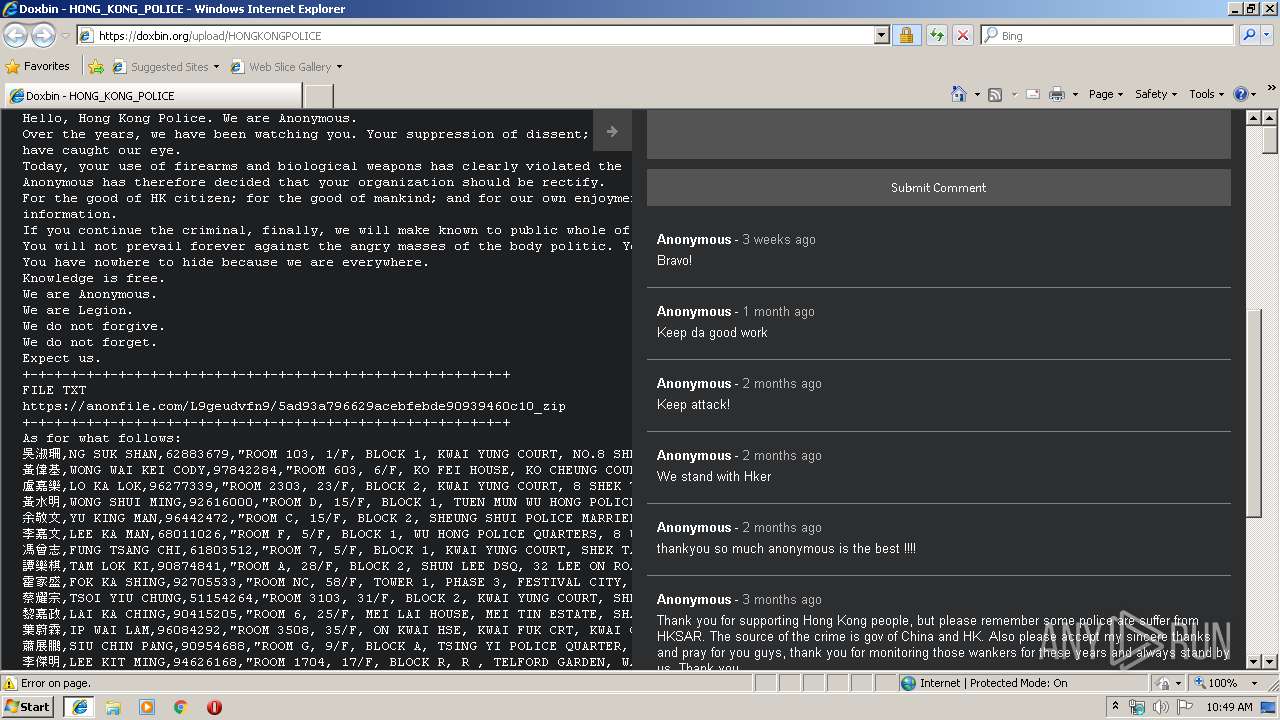Click the 'Expect us.' line in text pane
Viewport: 1280px width, 720px height.
tap(62, 358)
